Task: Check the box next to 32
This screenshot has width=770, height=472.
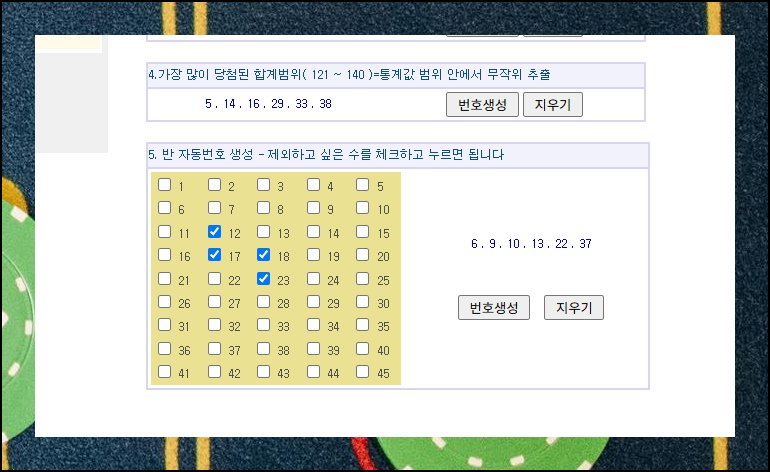Action: pos(215,325)
